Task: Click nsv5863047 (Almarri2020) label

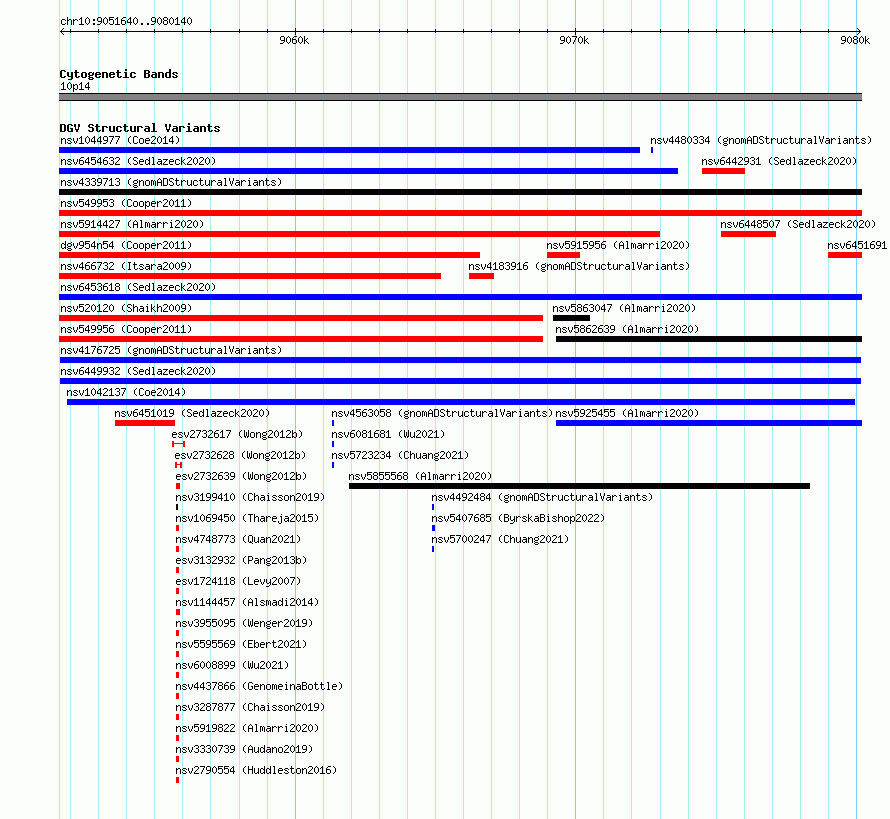Action: coord(624,308)
